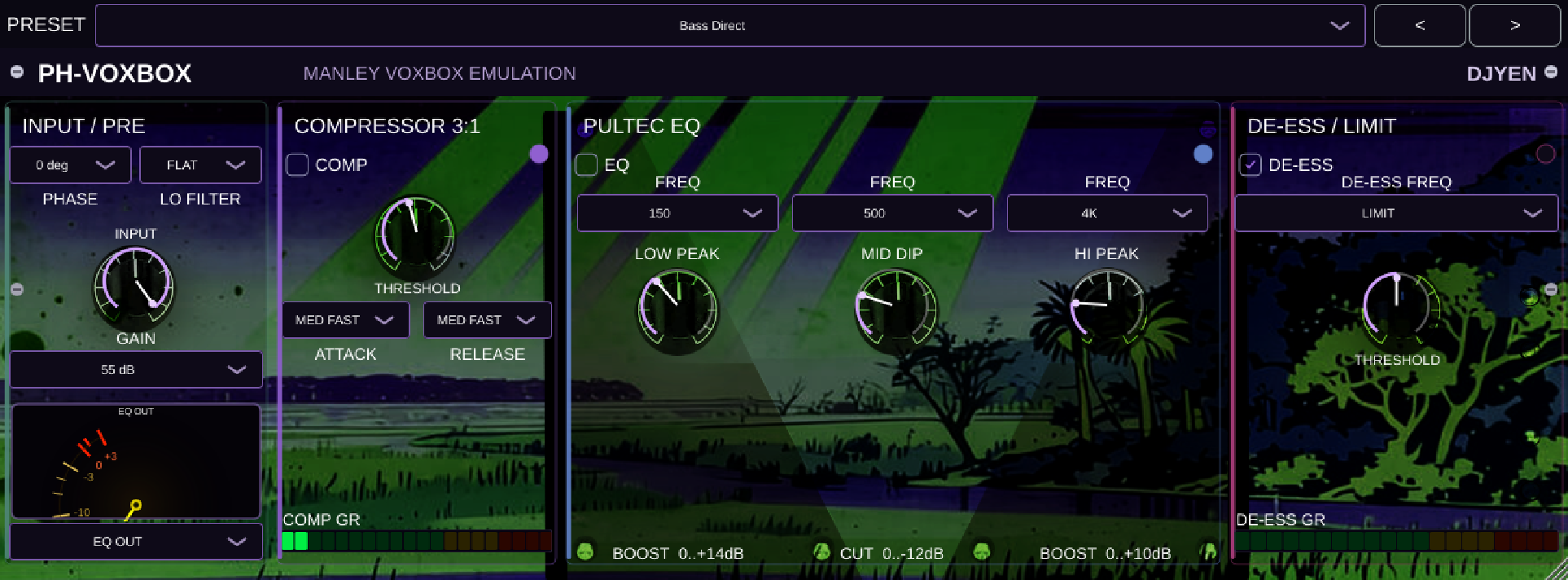1568x580 pixels.
Task: Enable the EQ checkbox
Action: pos(586,165)
